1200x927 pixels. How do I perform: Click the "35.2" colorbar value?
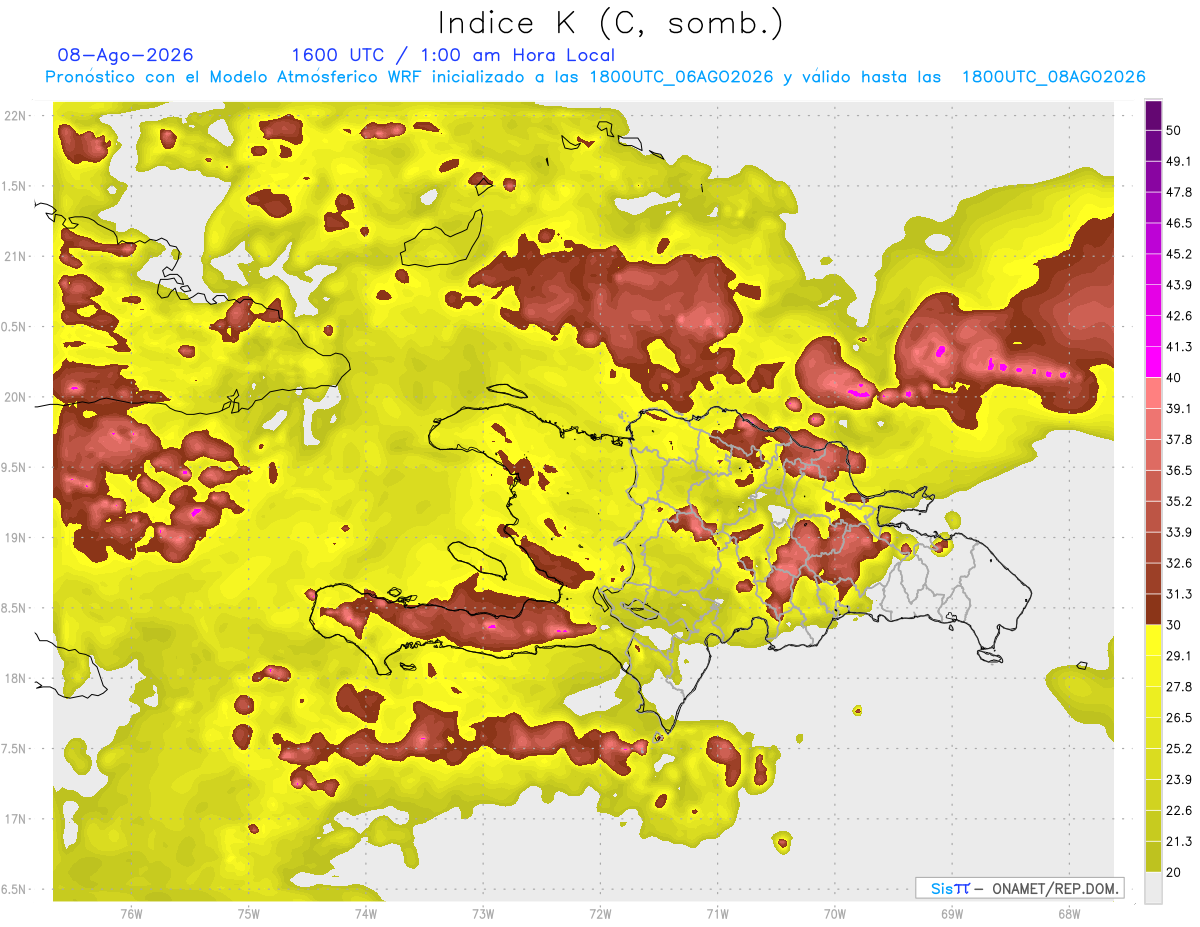point(1179,501)
